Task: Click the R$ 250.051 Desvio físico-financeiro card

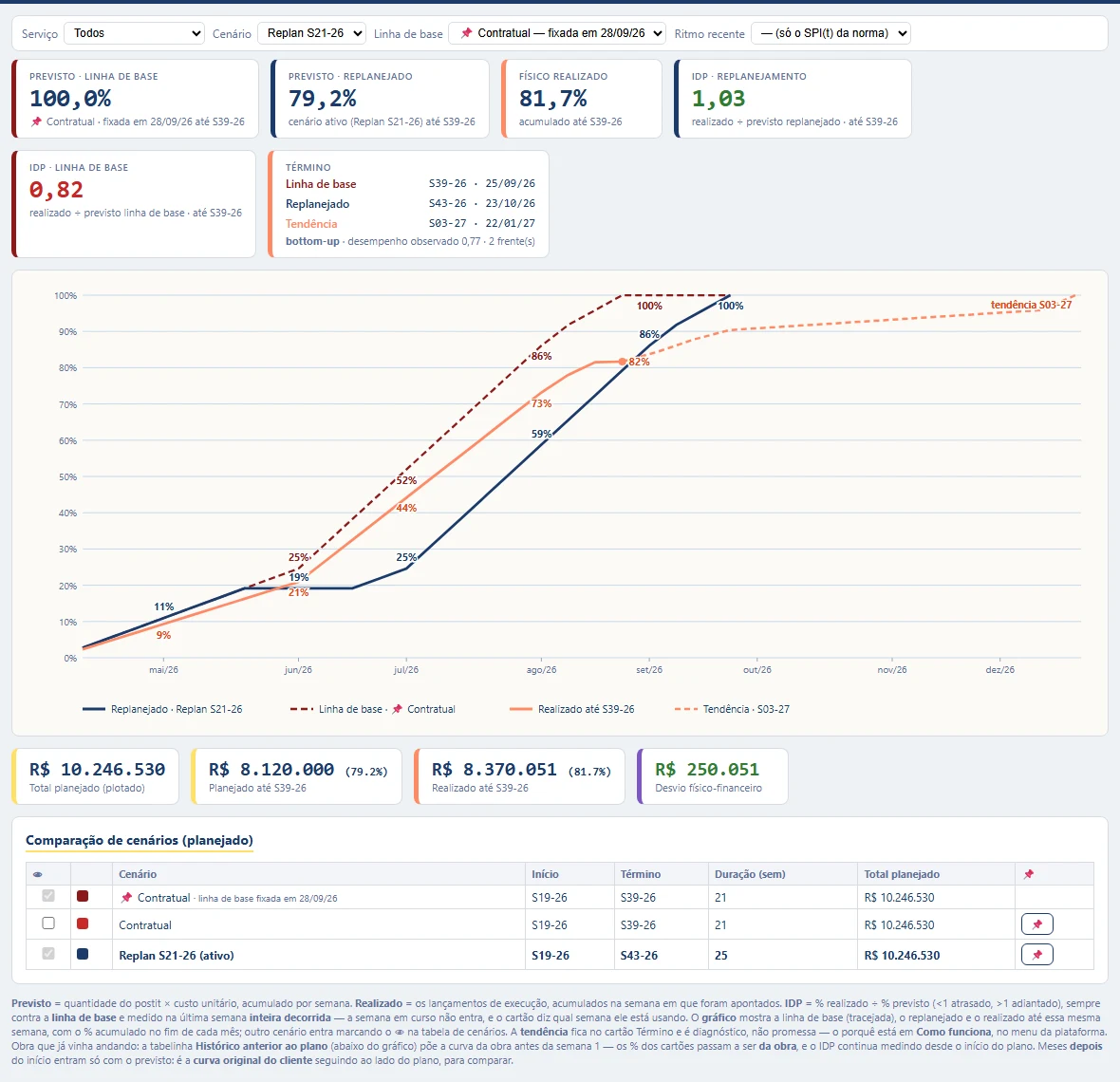Action: click(713, 776)
